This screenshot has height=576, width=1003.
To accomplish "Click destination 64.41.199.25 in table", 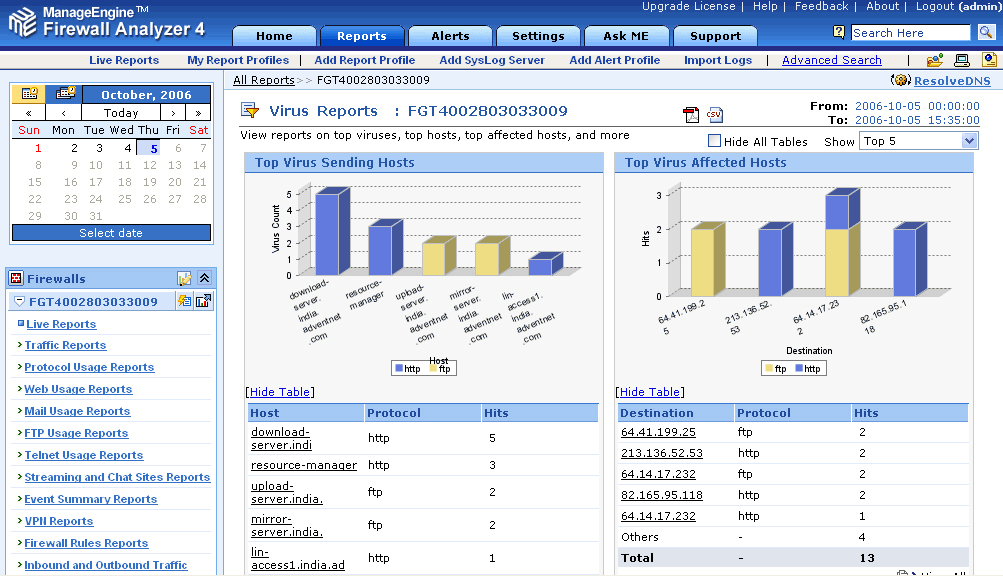I will pyautogui.click(x=658, y=432).
